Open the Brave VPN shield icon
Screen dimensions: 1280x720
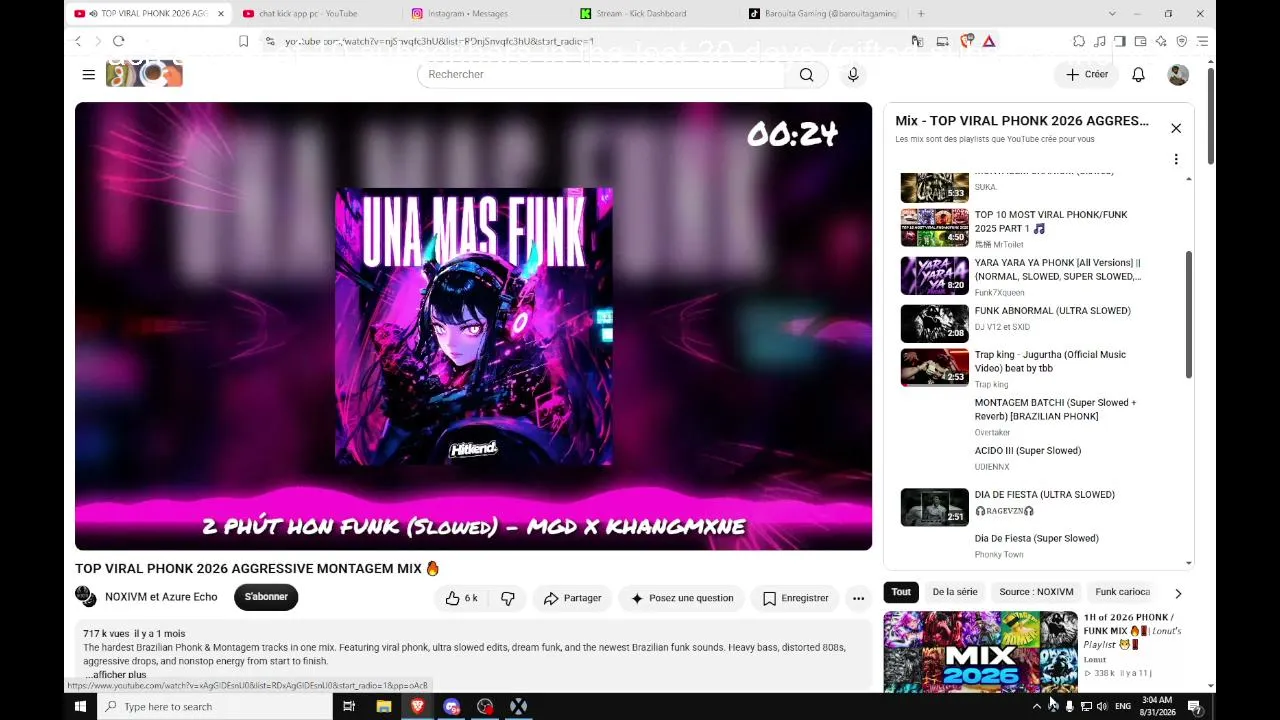click(1182, 41)
